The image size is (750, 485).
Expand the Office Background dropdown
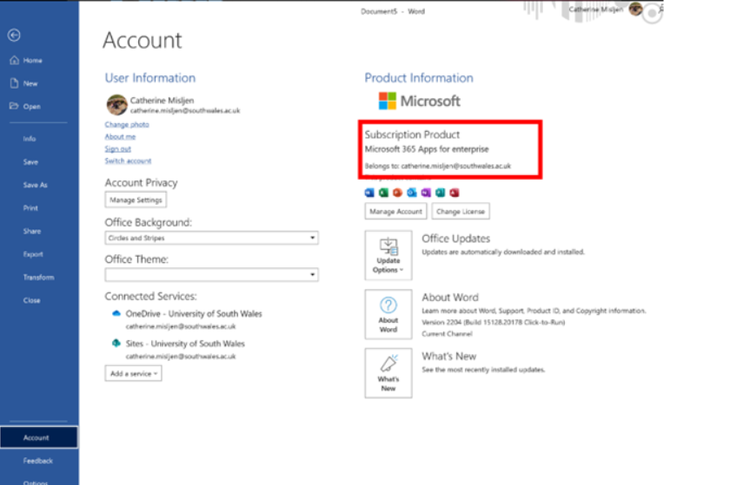point(313,238)
